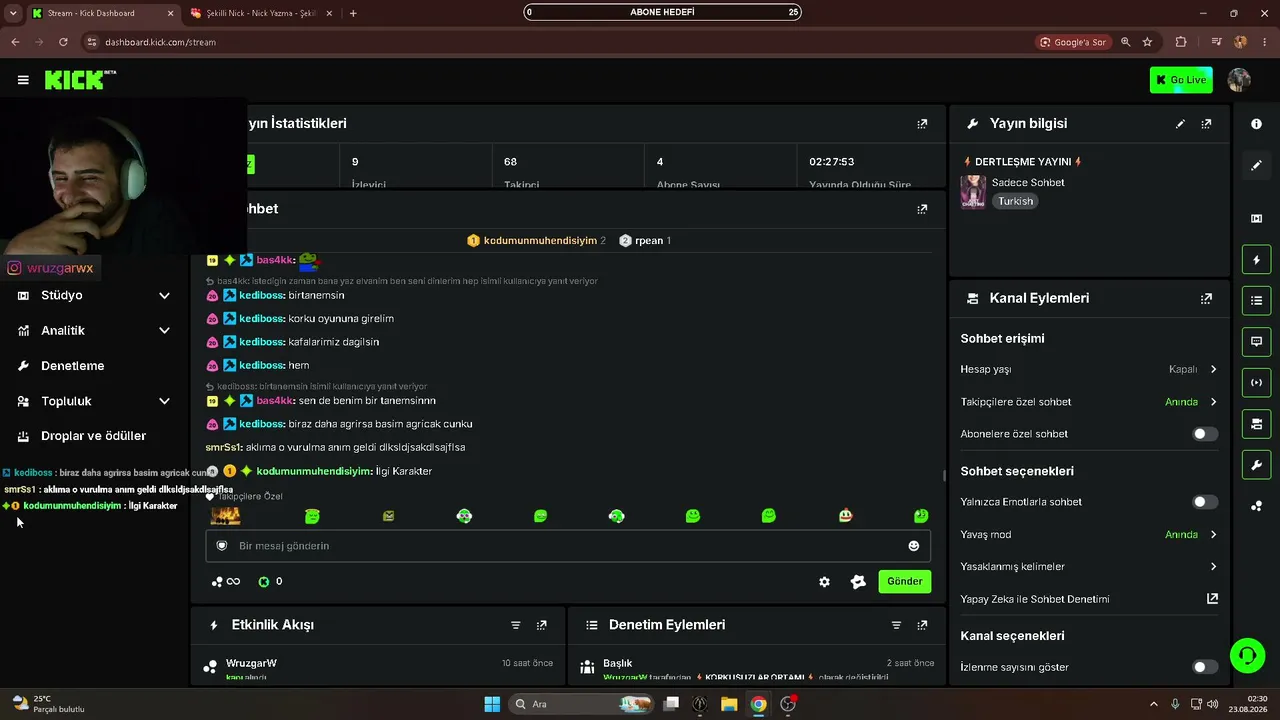This screenshot has height=720, width=1280.
Task: Select the fire emote in emote row
Action: tap(225, 516)
